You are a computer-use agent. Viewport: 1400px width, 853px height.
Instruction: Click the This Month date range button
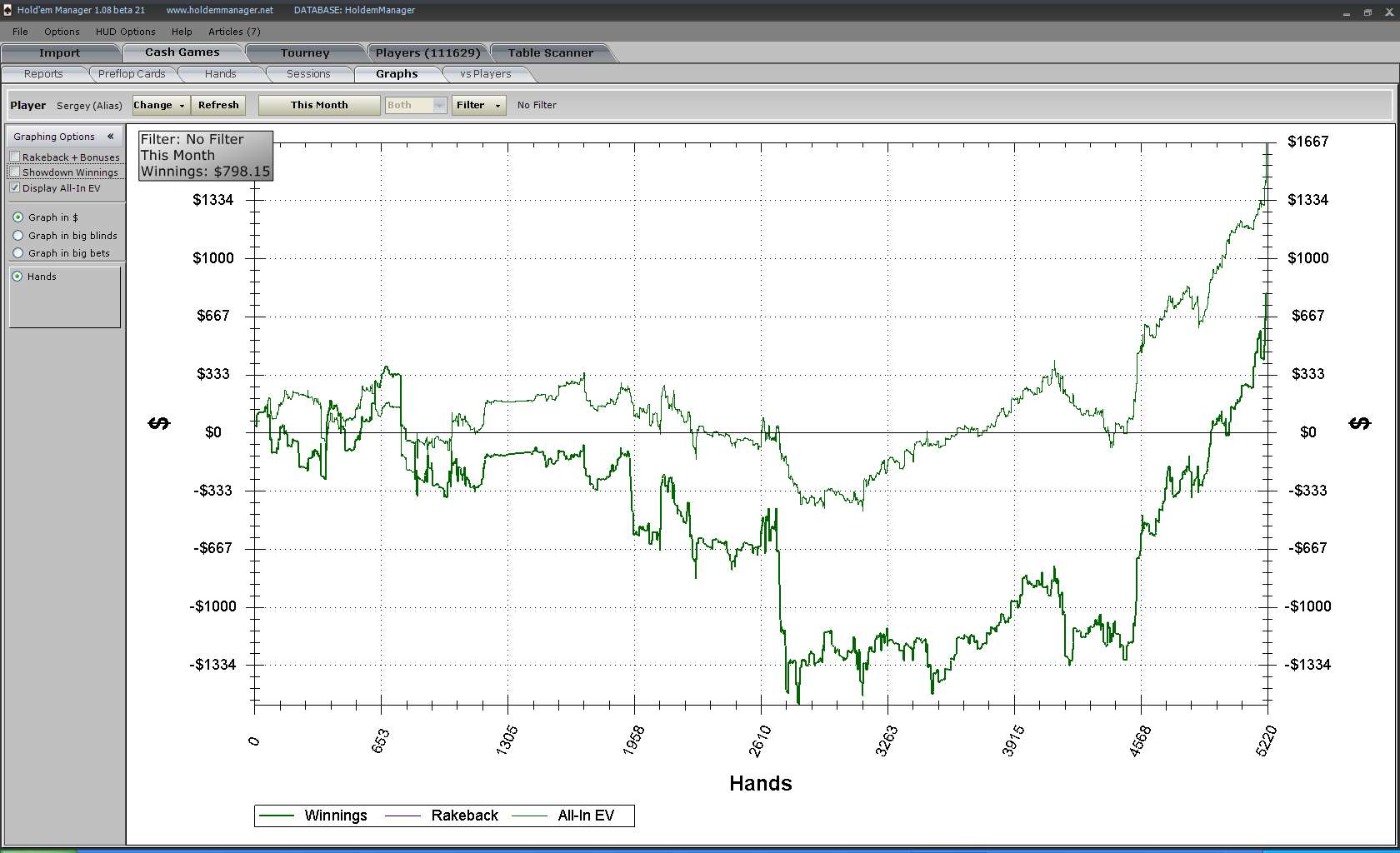319,105
